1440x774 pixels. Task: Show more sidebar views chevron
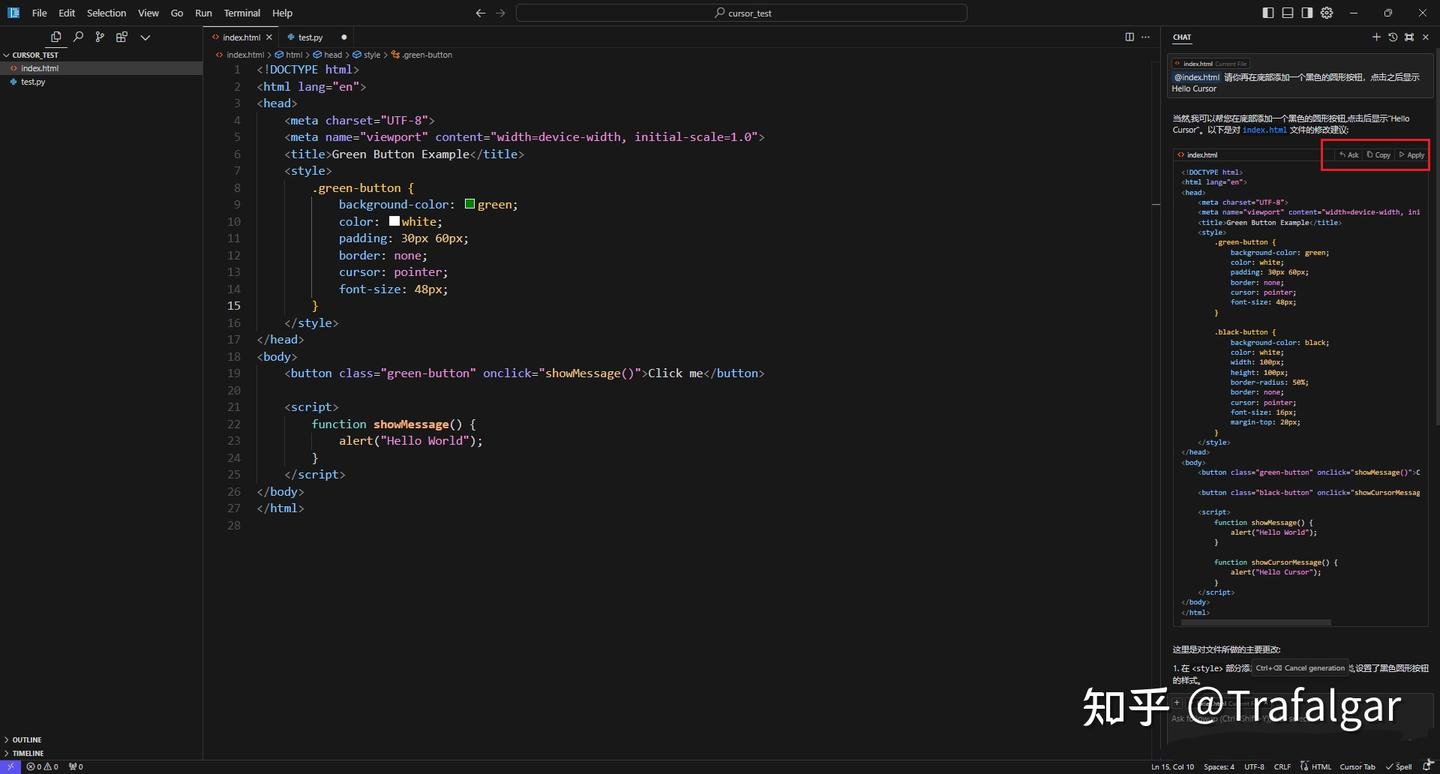point(145,37)
